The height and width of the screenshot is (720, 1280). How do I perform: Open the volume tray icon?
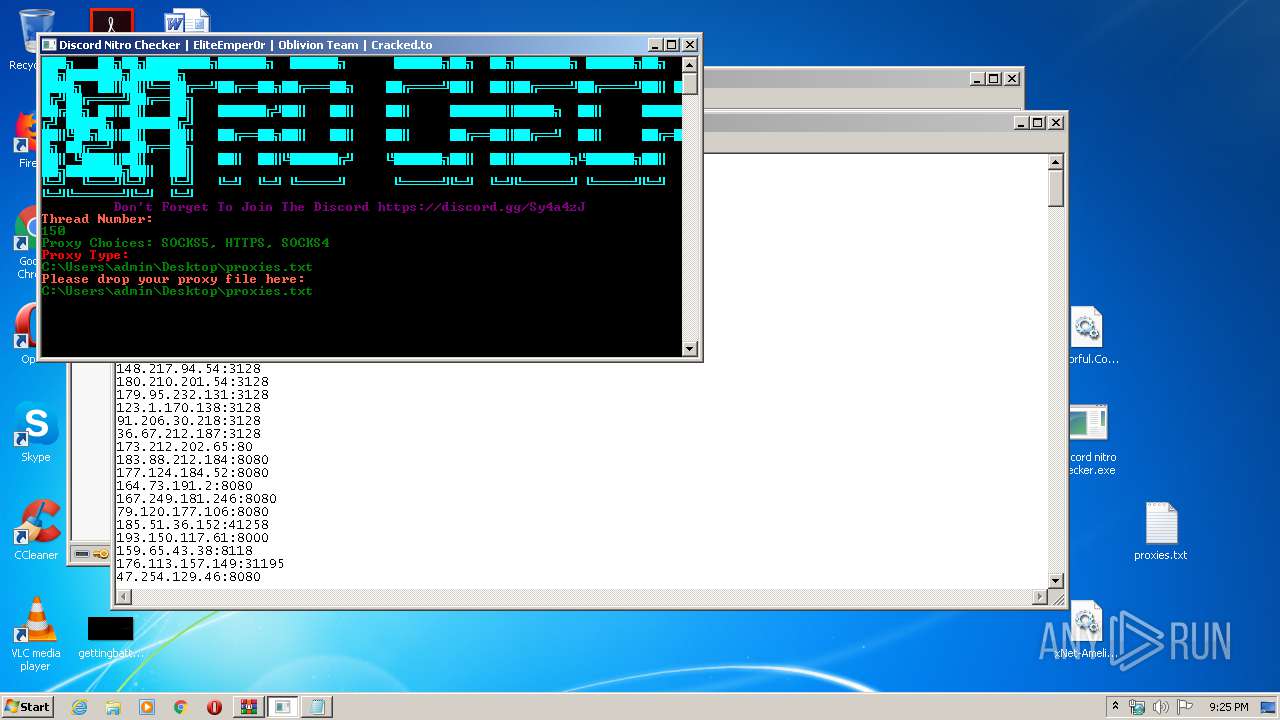point(1161,707)
